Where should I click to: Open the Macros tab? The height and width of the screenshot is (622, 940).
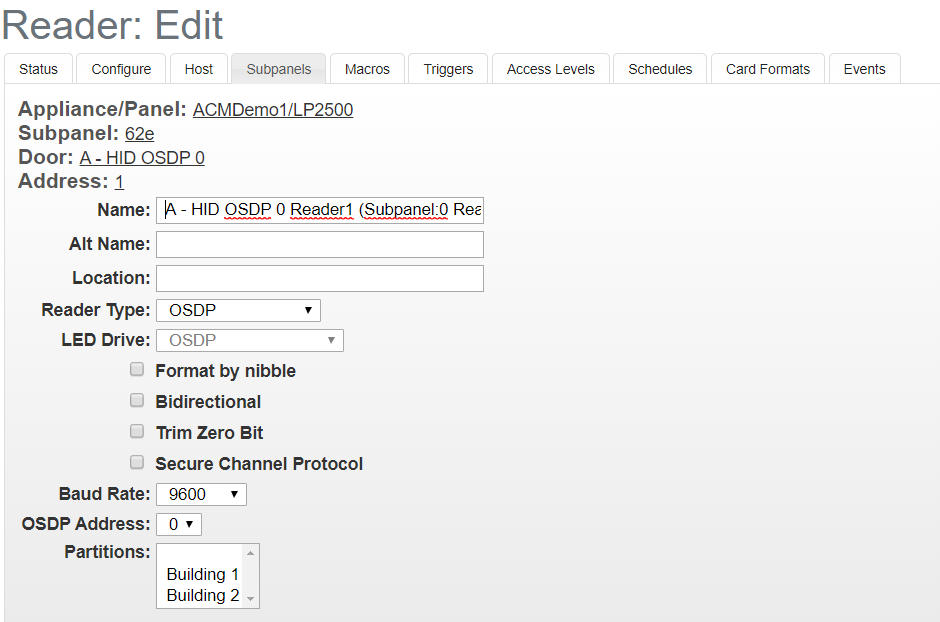(367, 68)
